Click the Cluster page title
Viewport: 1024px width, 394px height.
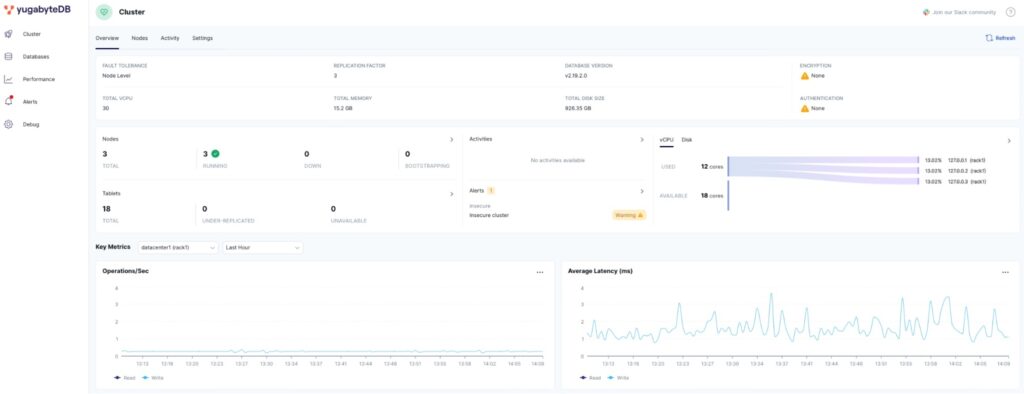[x=132, y=12]
